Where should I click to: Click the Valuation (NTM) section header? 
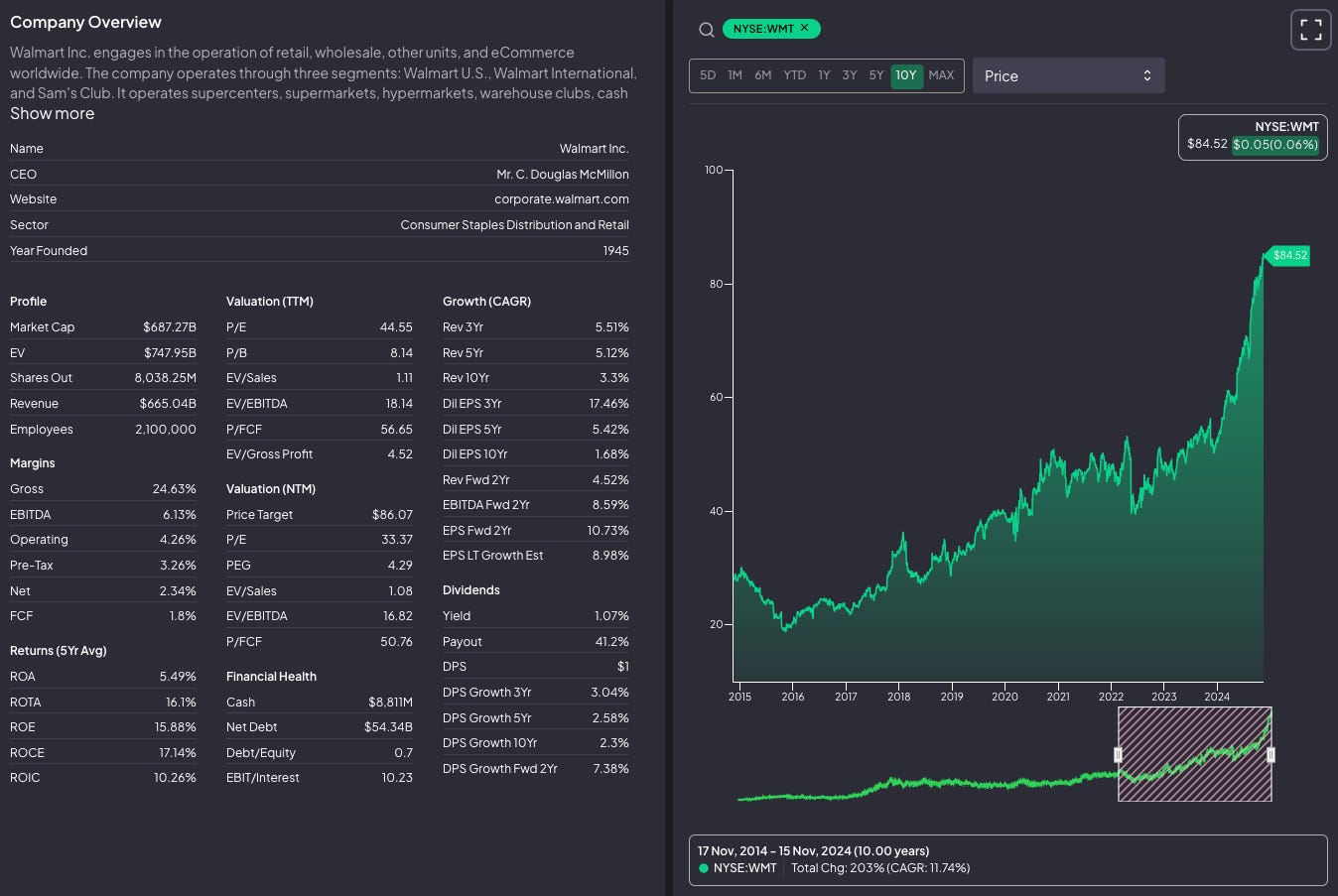point(271,489)
